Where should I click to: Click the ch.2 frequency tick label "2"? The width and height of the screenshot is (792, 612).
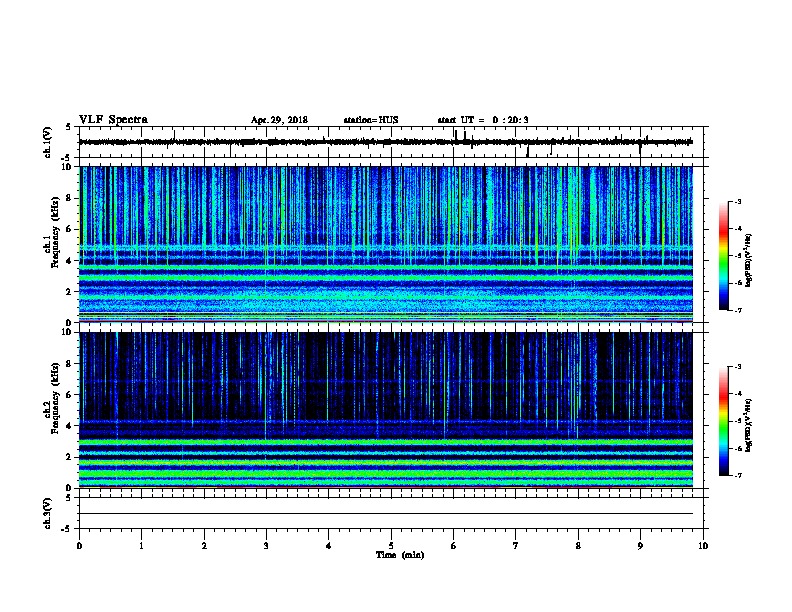pos(70,457)
